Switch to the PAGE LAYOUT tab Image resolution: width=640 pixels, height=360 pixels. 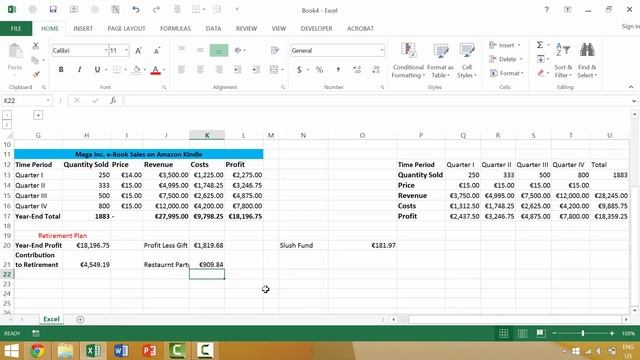click(126, 29)
